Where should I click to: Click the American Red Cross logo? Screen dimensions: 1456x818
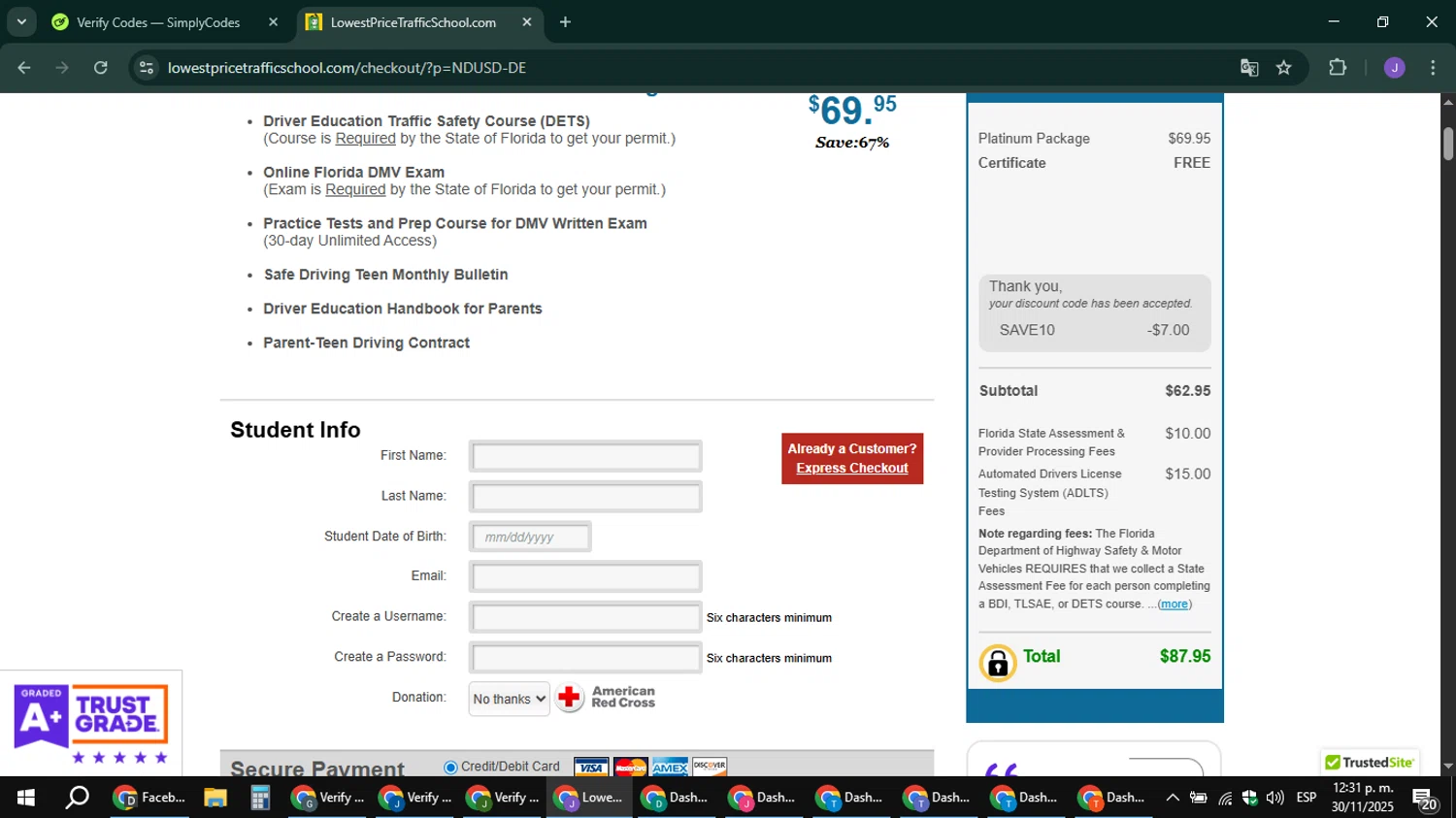606,697
